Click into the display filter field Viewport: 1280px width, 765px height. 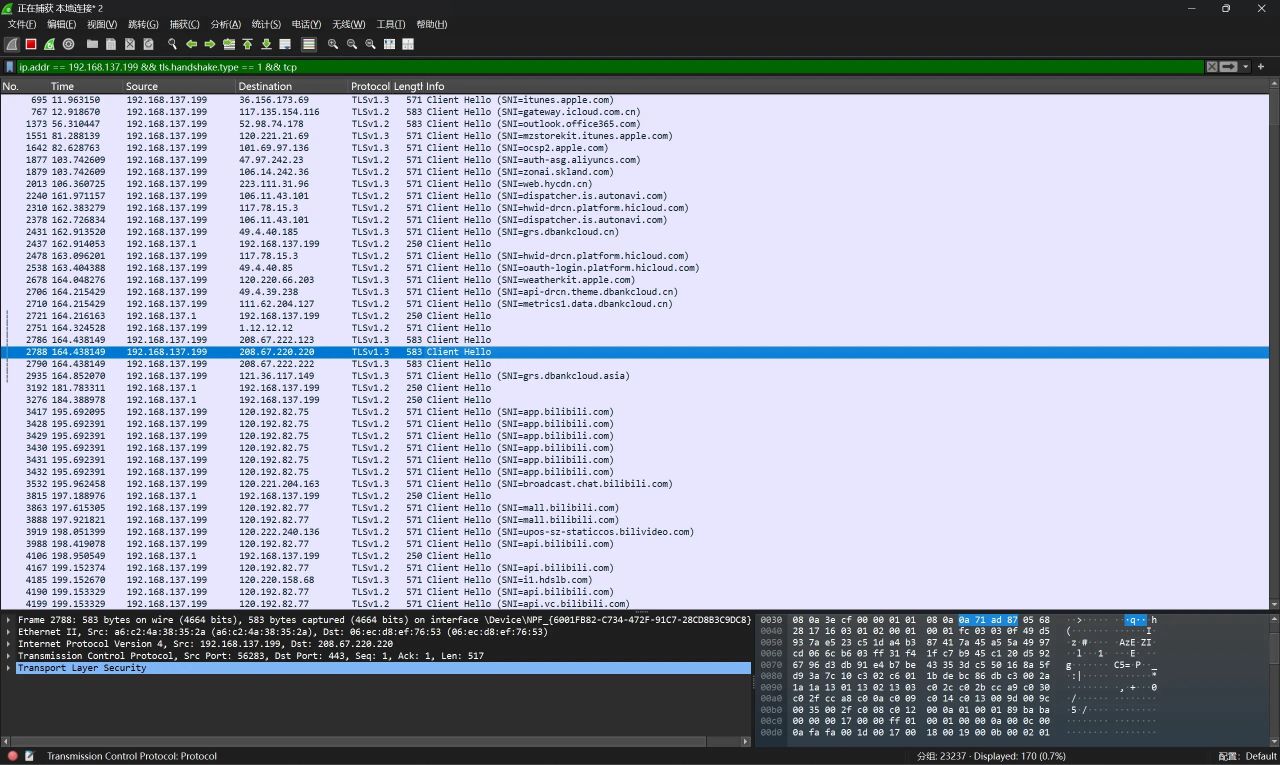click(x=610, y=67)
